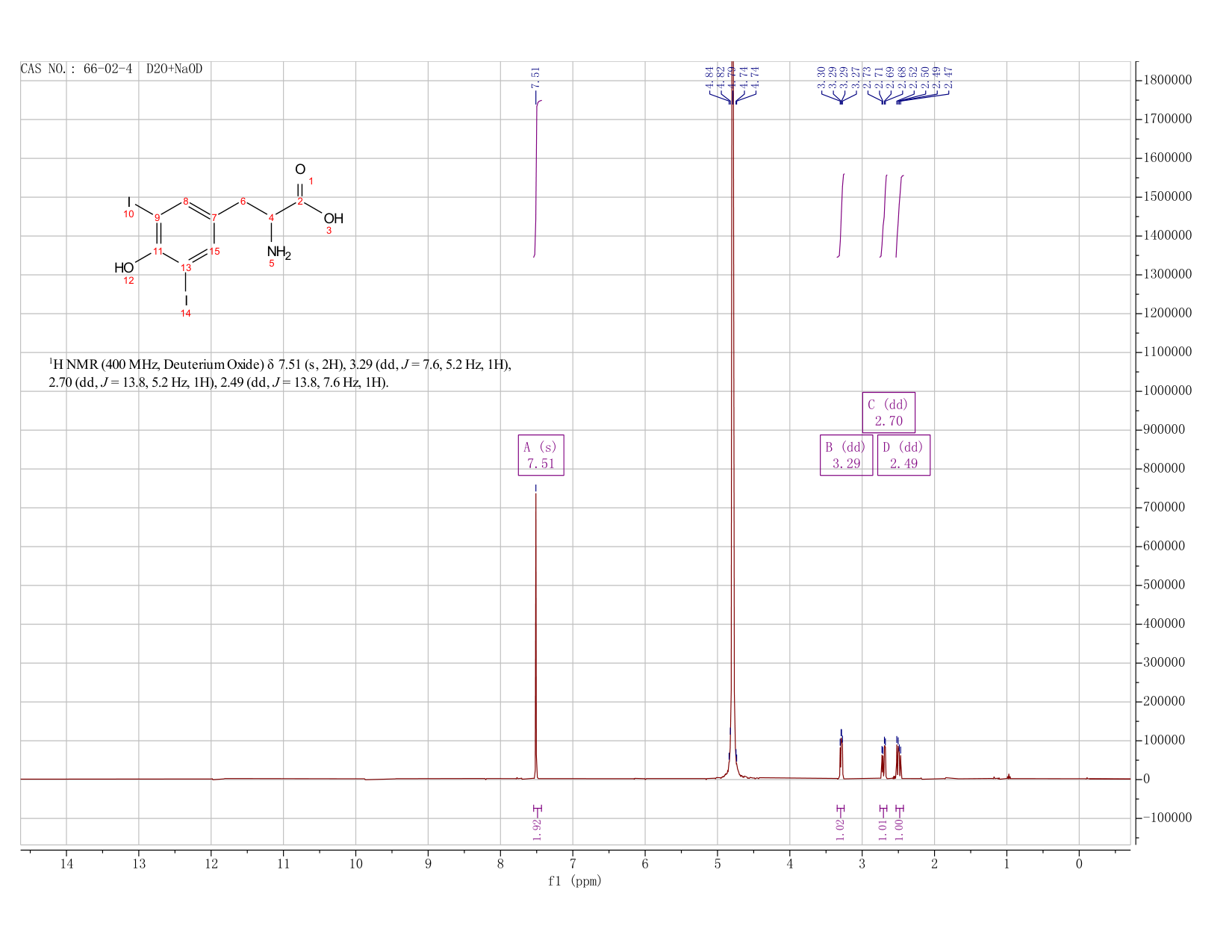Select multiplet box C (dd) 2.70
Screen dimensions: 1232x952
[889, 412]
